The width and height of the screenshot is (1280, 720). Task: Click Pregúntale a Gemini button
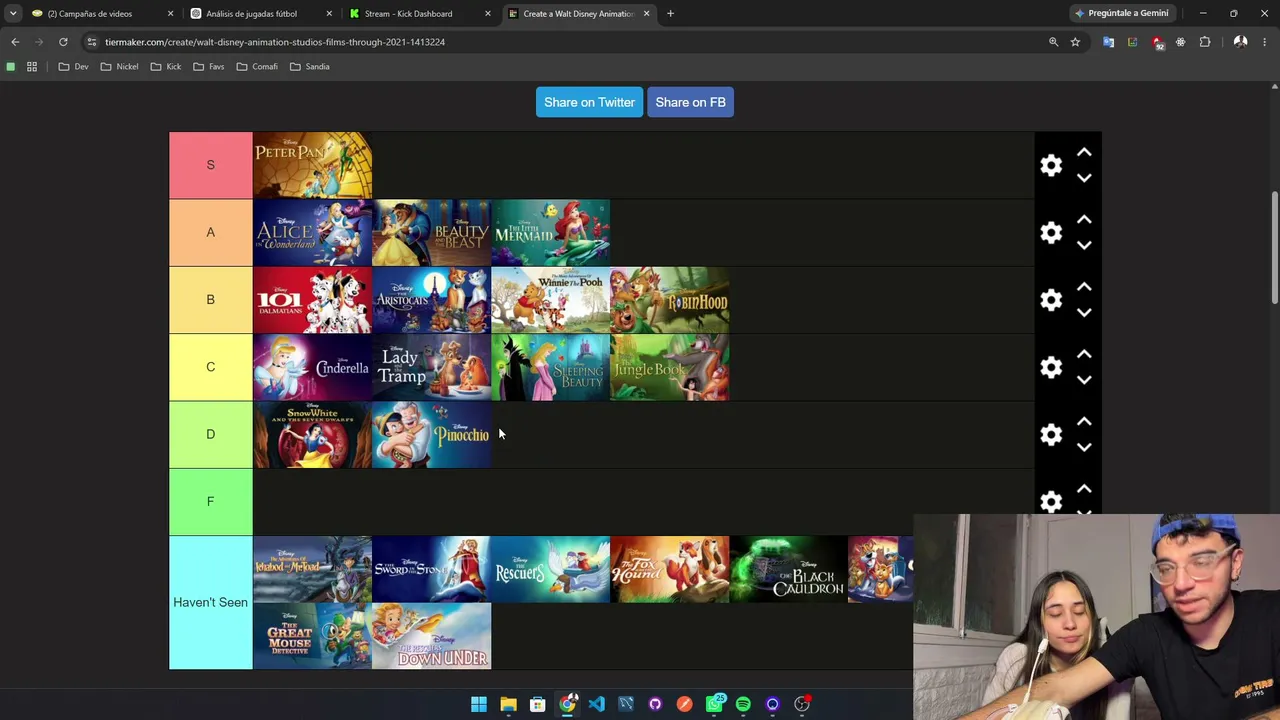[x=1121, y=13]
